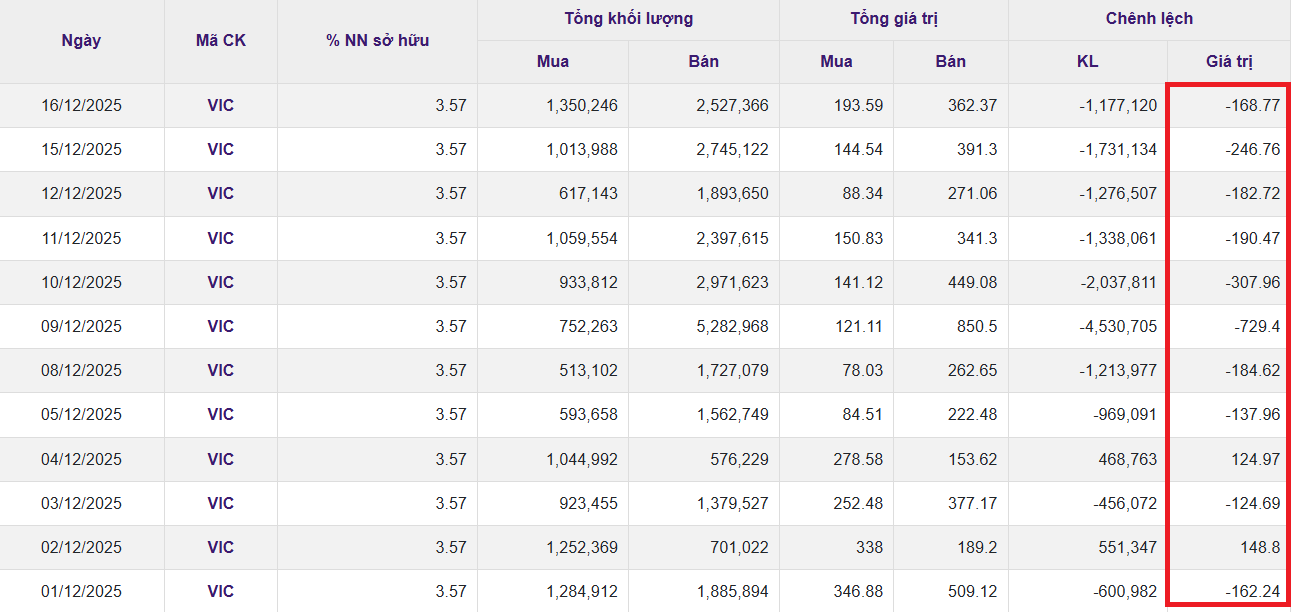Screen dimensions: 1291x612
Task: Click the 15/12/2025 date cell
Action: click(x=81, y=149)
